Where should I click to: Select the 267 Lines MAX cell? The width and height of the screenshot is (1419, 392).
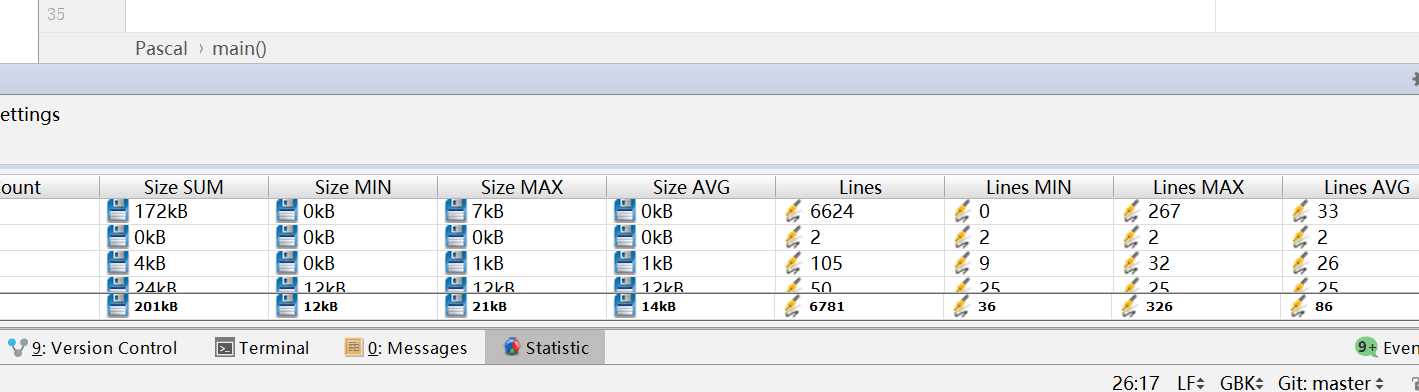pos(1198,211)
